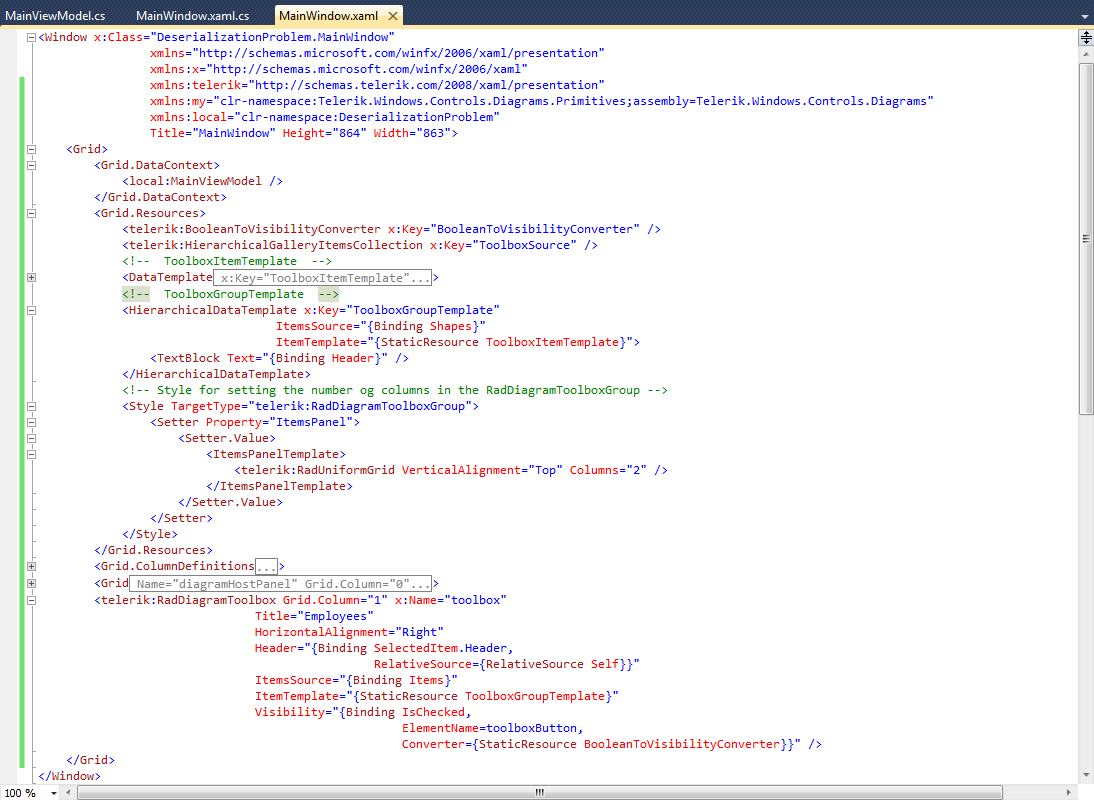Click the horizontal scrollbar thumb
This screenshot has width=1094, height=800.
click(539, 792)
